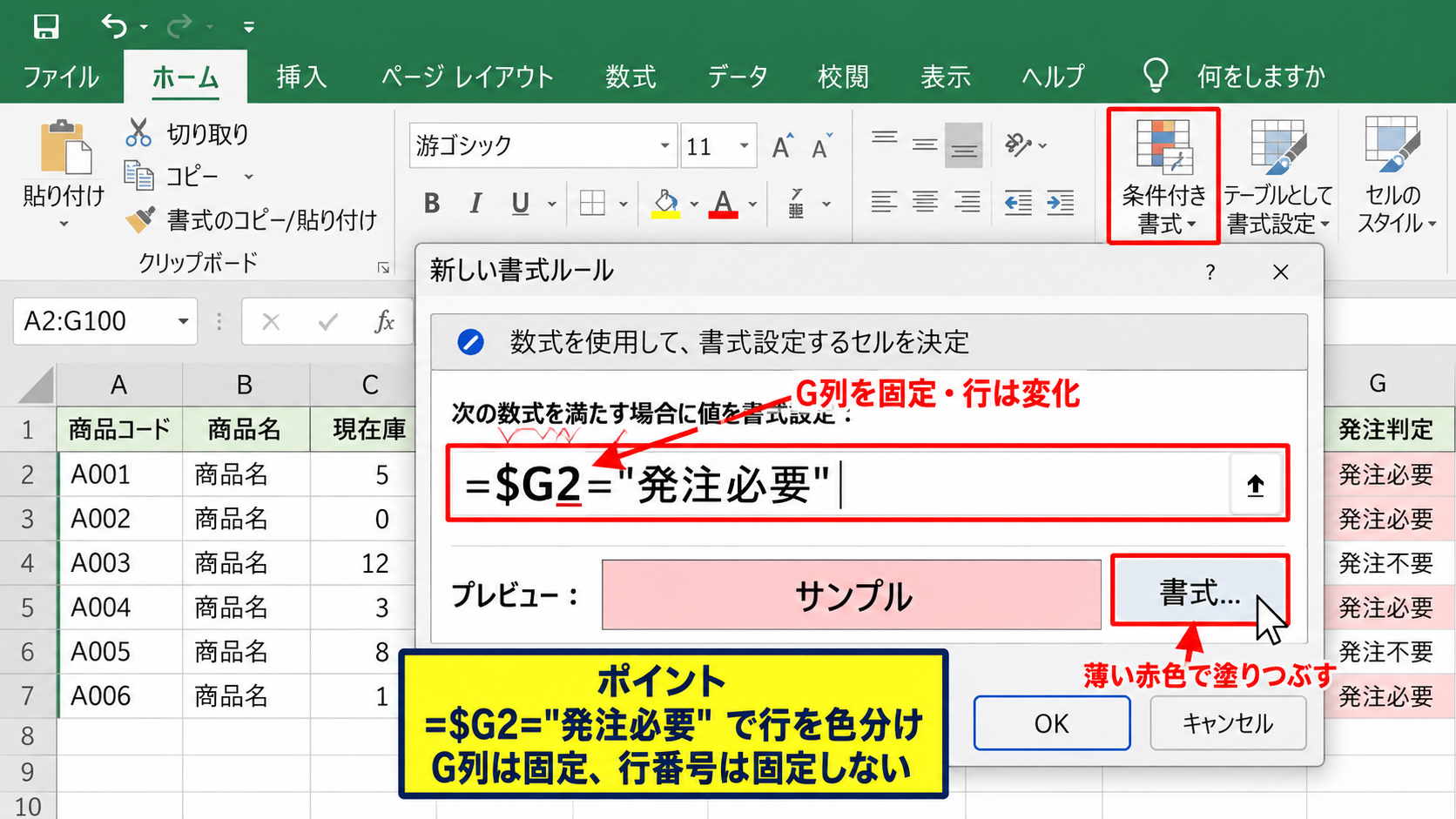The width and height of the screenshot is (1456, 819).
Task: Expand the 貼り付け dropdown arrow
Action: click(x=64, y=225)
